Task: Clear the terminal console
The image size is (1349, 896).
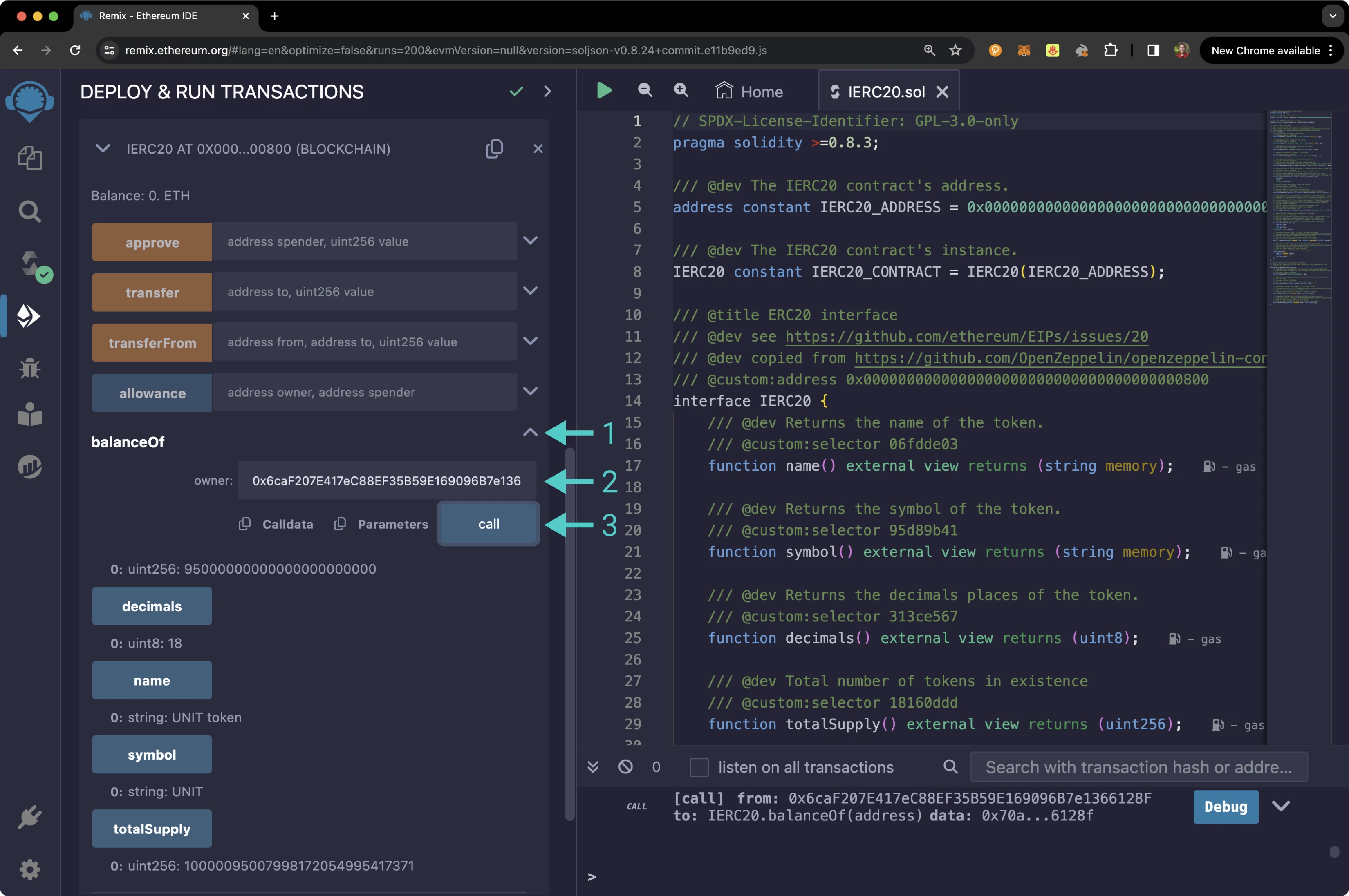Action: (625, 766)
